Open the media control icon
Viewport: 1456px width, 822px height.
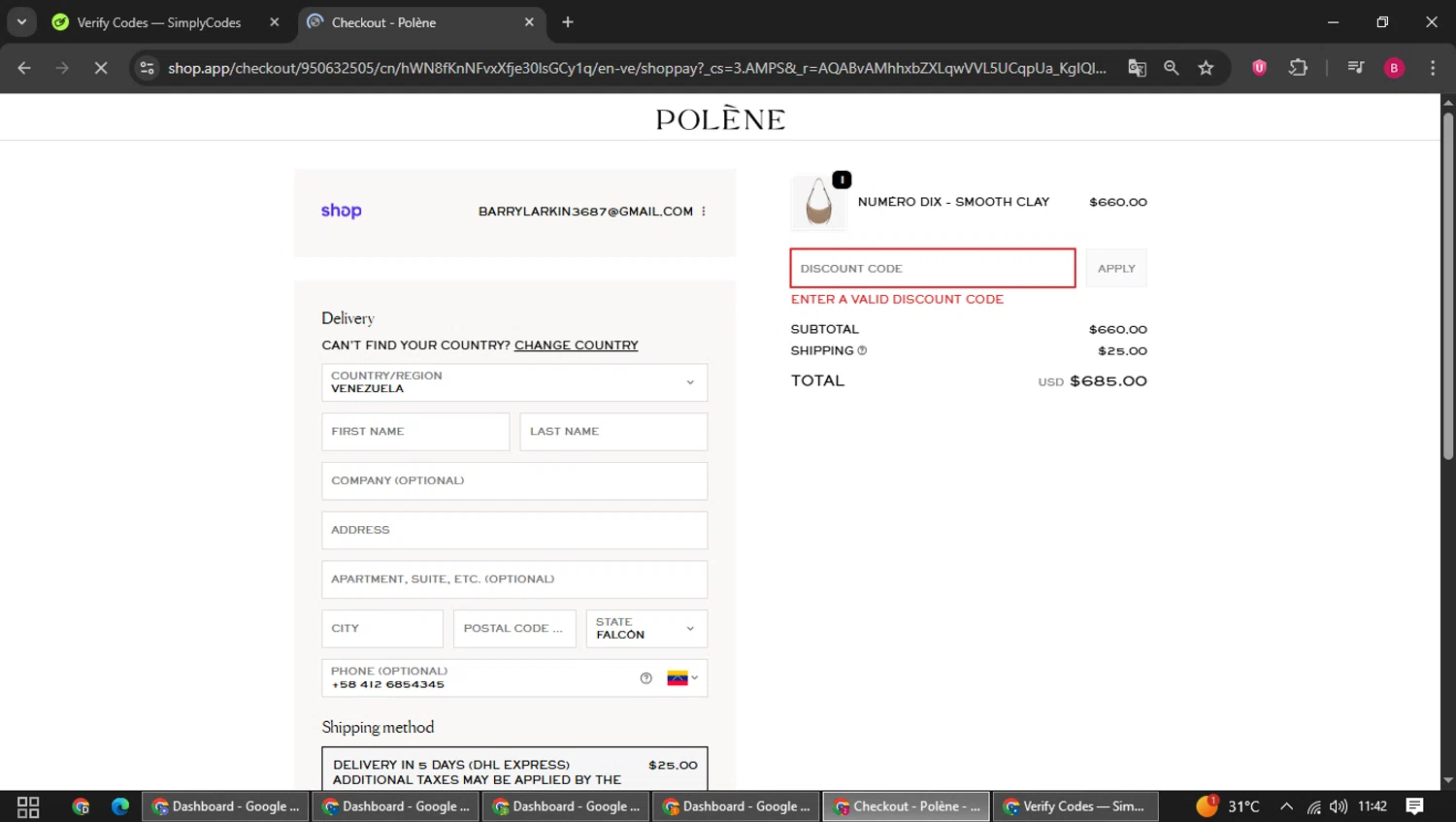click(1356, 68)
